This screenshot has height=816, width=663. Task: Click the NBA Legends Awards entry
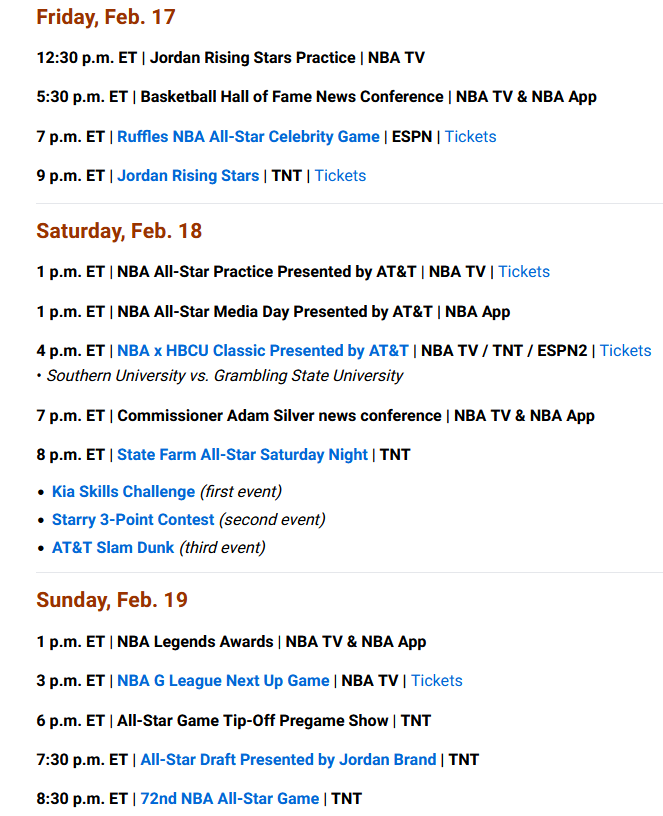[195, 642]
